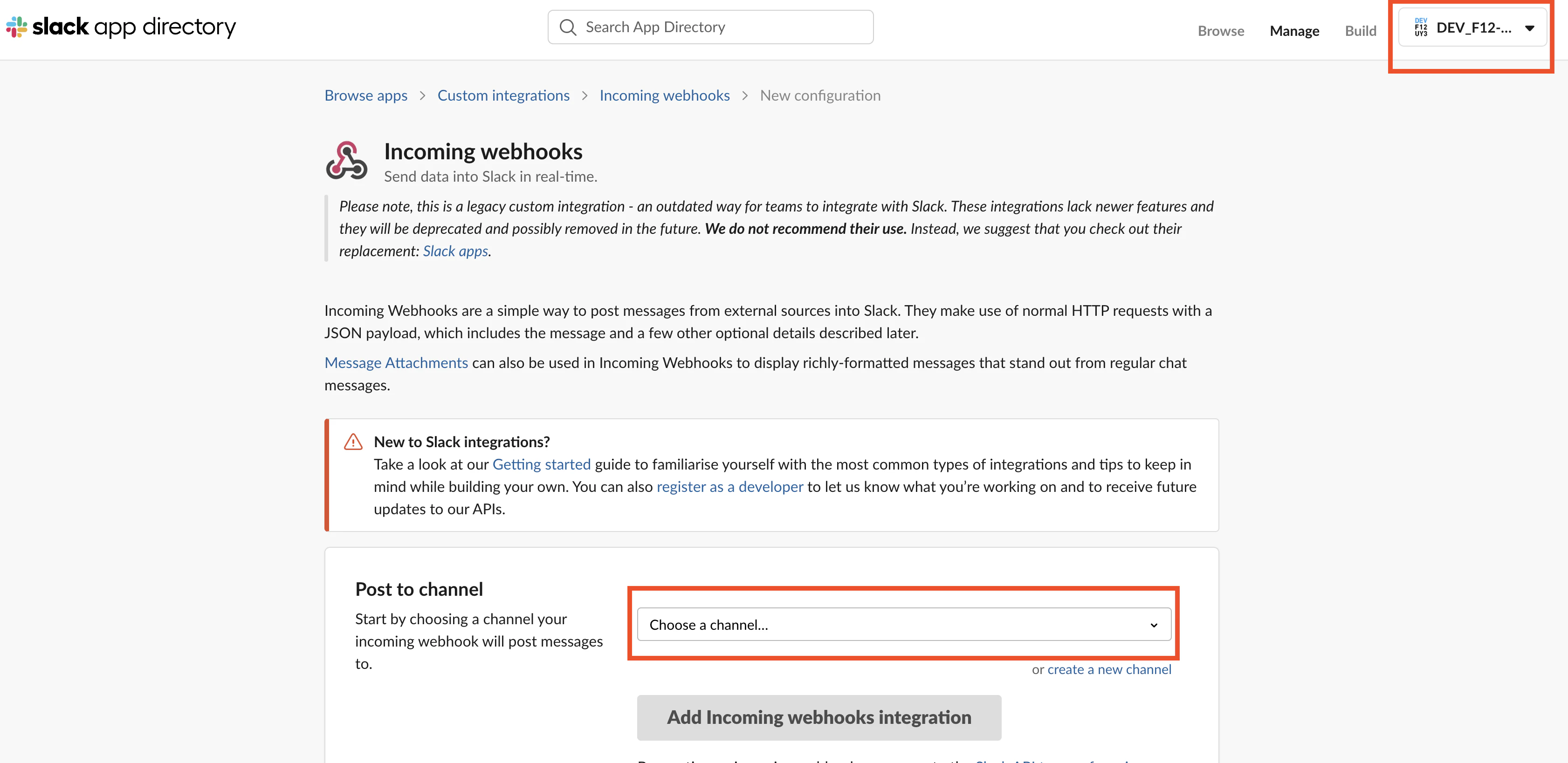Viewport: 1568px width, 763px height.
Task: Open the Browse menu item
Action: pyautogui.click(x=1220, y=30)
